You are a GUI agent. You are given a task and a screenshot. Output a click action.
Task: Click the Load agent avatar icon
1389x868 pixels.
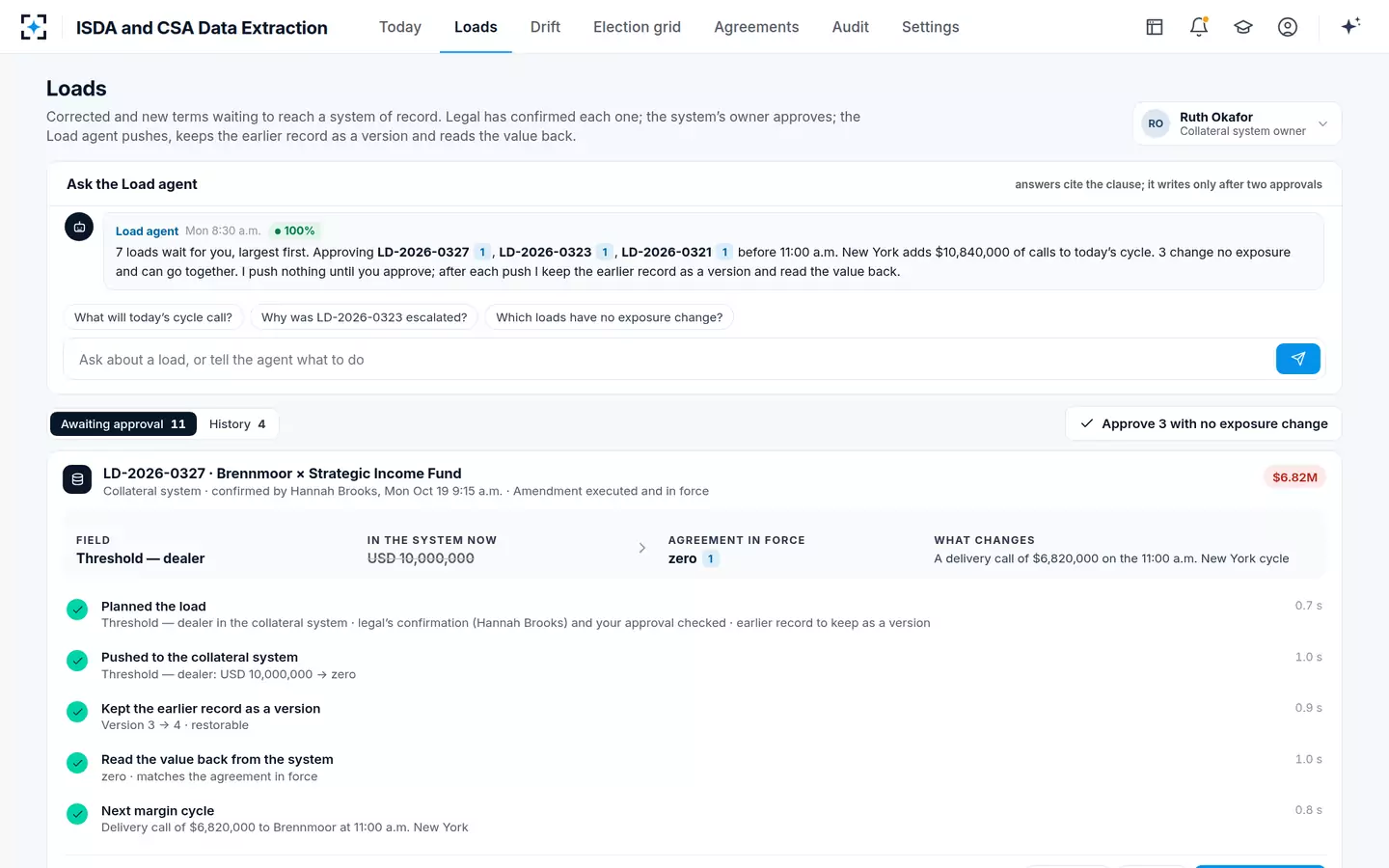(x=79, y=227)
